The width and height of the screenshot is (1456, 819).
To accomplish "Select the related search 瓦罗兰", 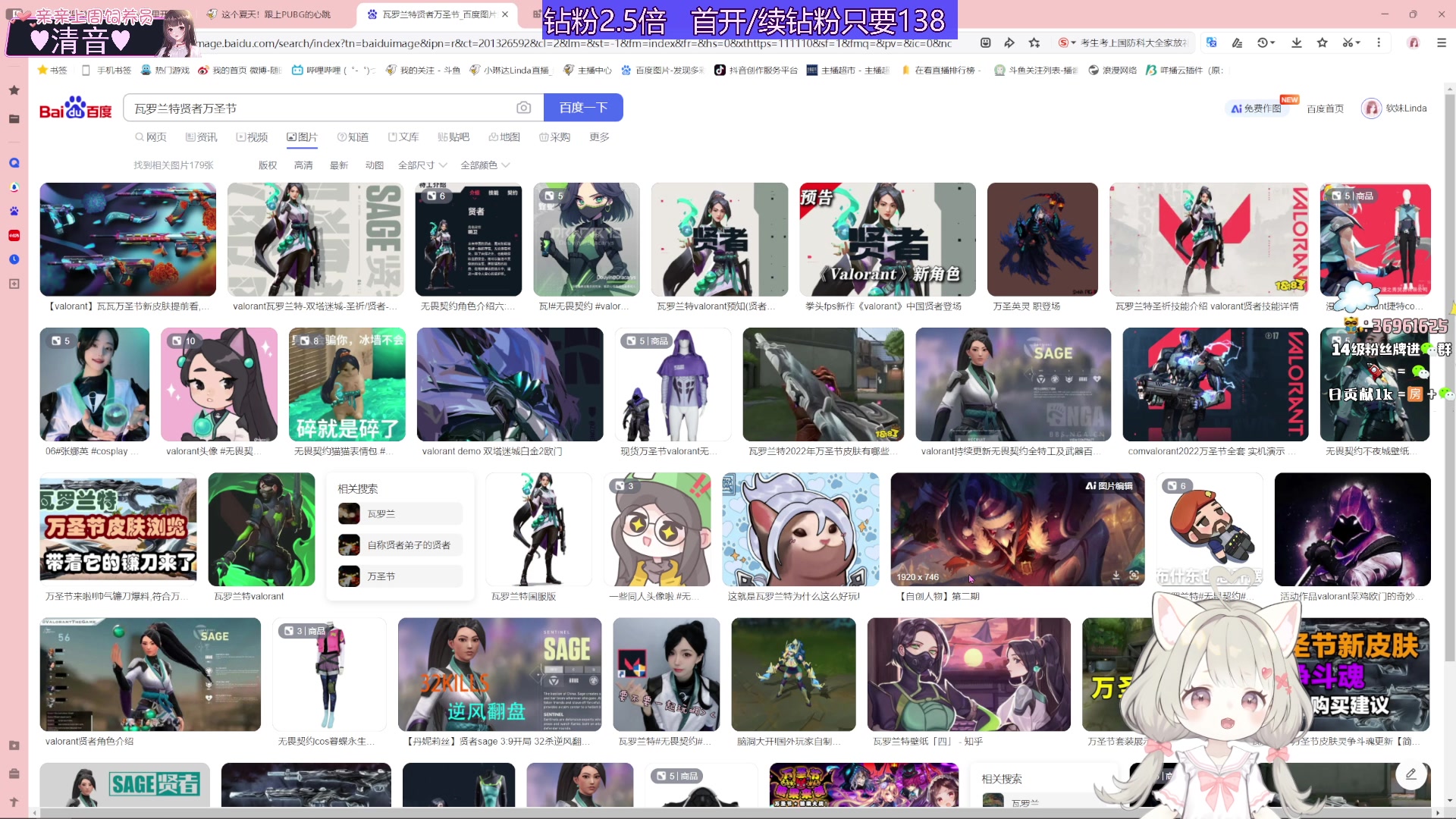I will (400, 513).
